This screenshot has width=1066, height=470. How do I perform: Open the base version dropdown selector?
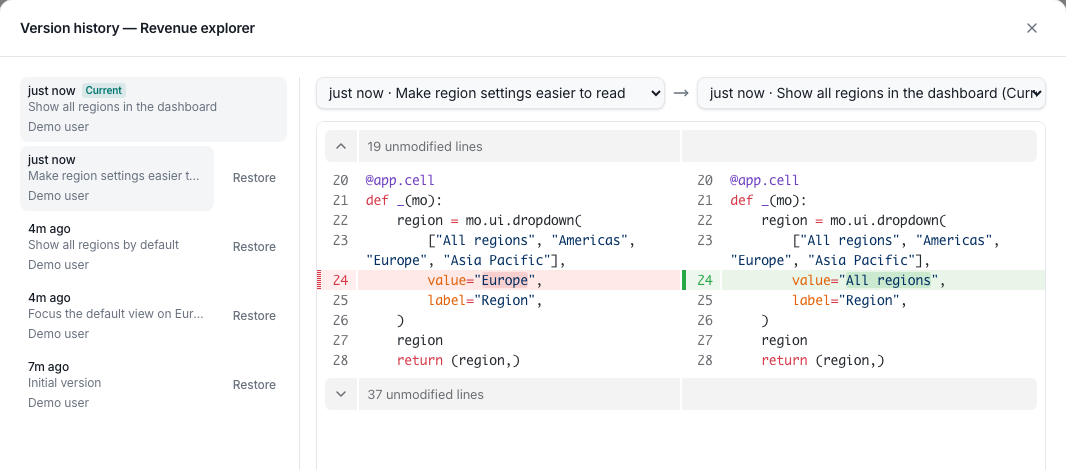(490, 93)
